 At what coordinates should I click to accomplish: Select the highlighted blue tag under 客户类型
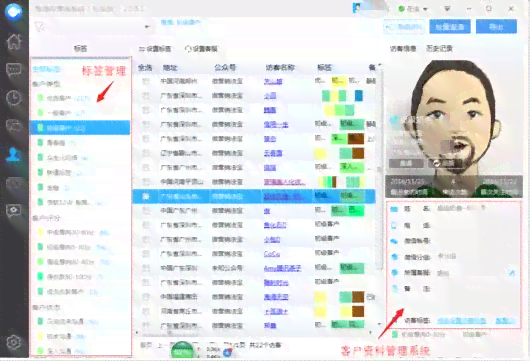click(x=80, y=128)
